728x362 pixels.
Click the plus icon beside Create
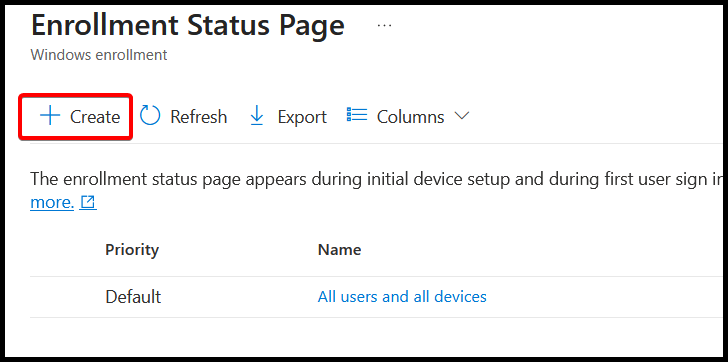point(50,116)
